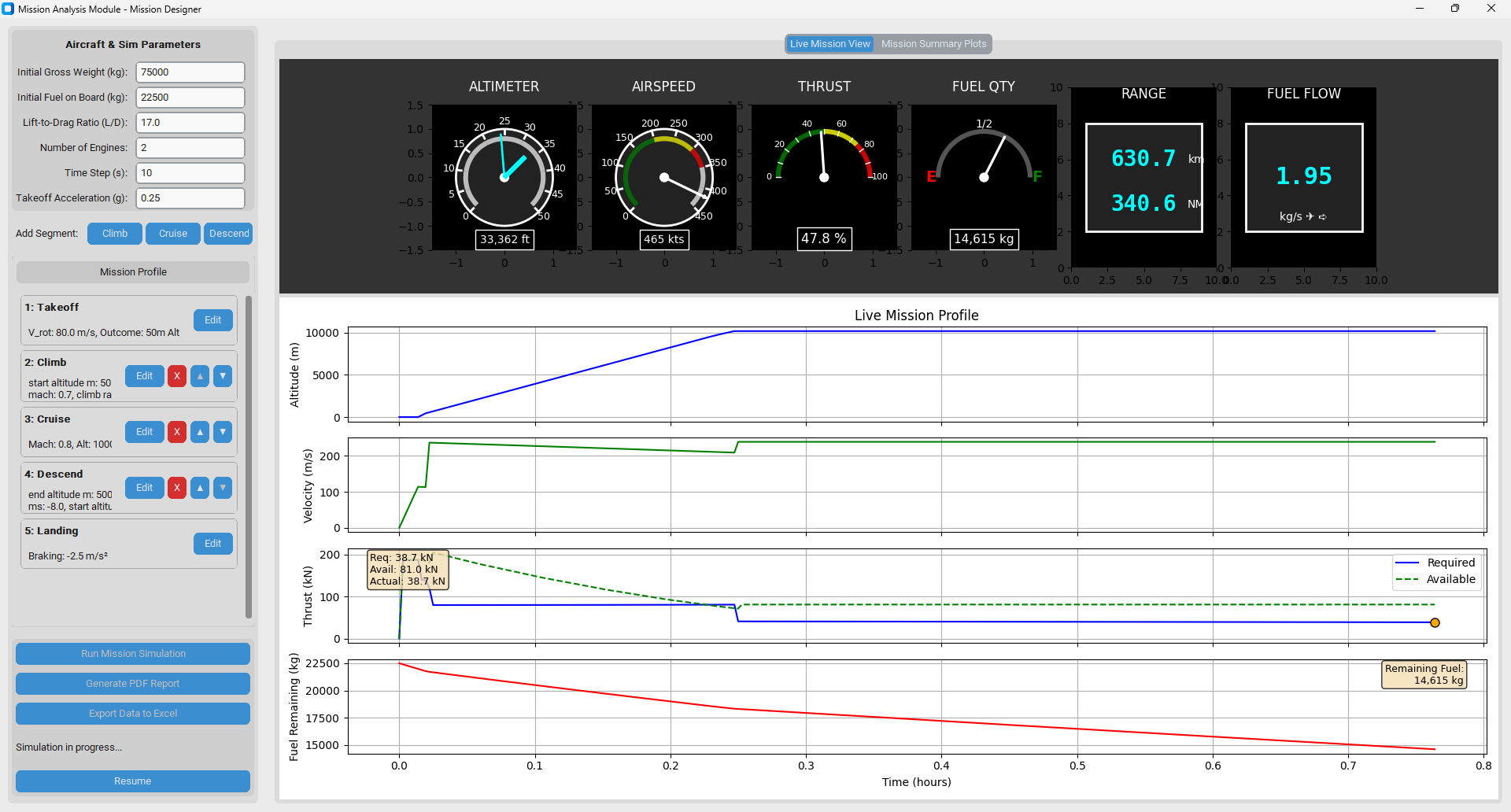Move the Climb segment up
Screen dimensions: 1511x812
pos(199,376)
